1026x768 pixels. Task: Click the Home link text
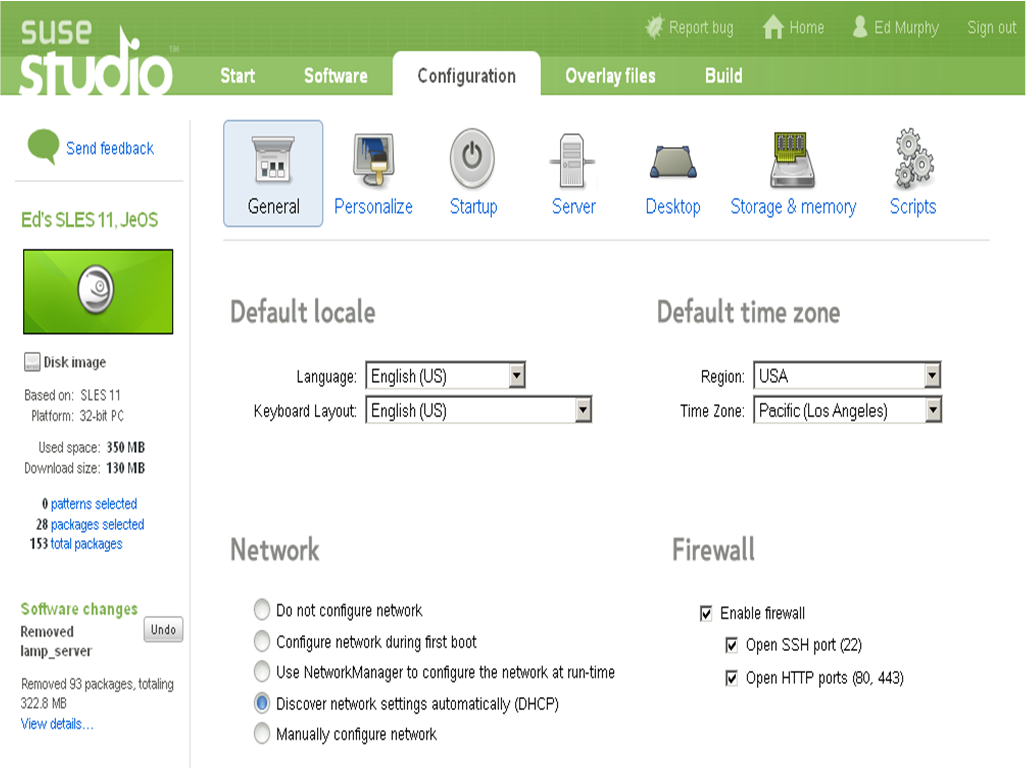point(807,27)
